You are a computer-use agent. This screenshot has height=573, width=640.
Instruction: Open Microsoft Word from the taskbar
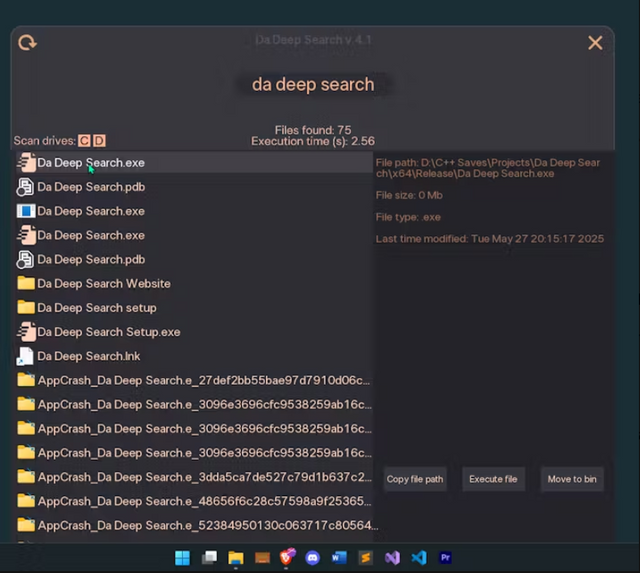tap(339, 558)
